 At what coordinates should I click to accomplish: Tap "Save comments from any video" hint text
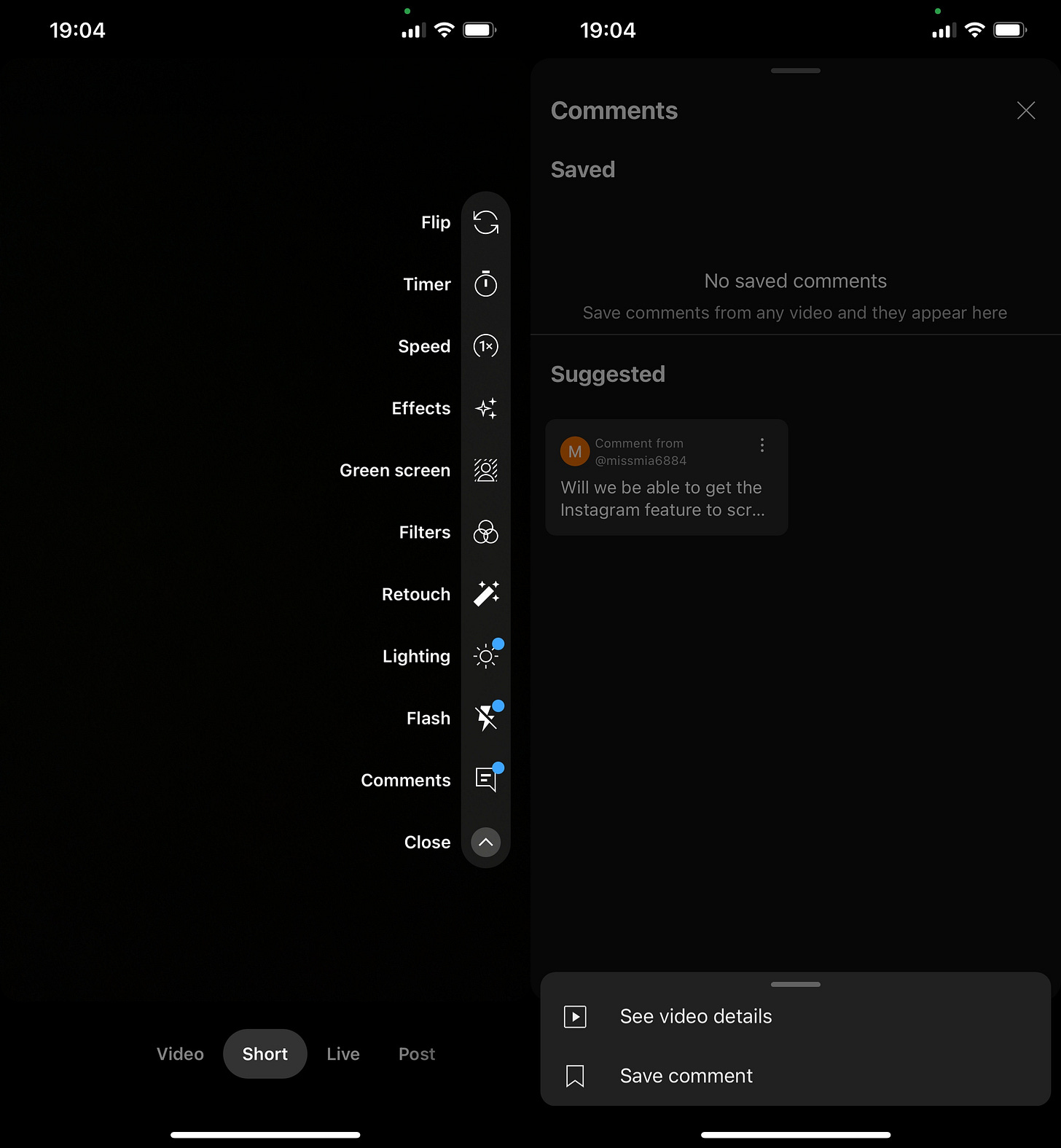point(795,313)
